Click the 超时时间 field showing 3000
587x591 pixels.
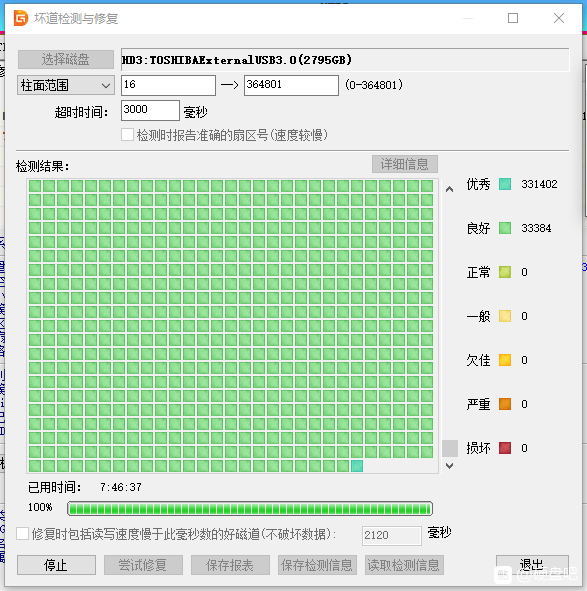pyautogui.click(x=150, y=110)
